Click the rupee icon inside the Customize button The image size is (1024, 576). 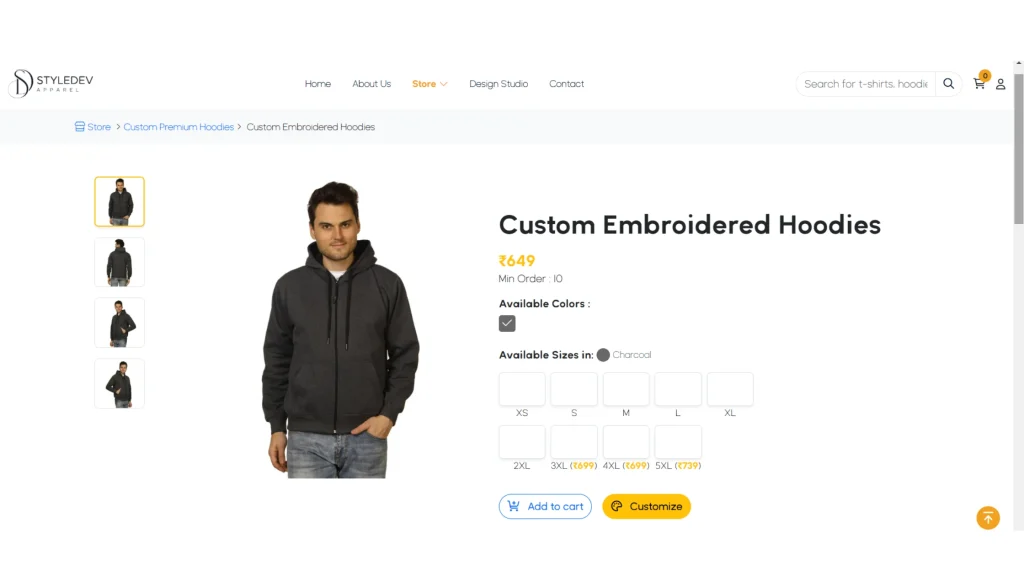pos(618,507)
